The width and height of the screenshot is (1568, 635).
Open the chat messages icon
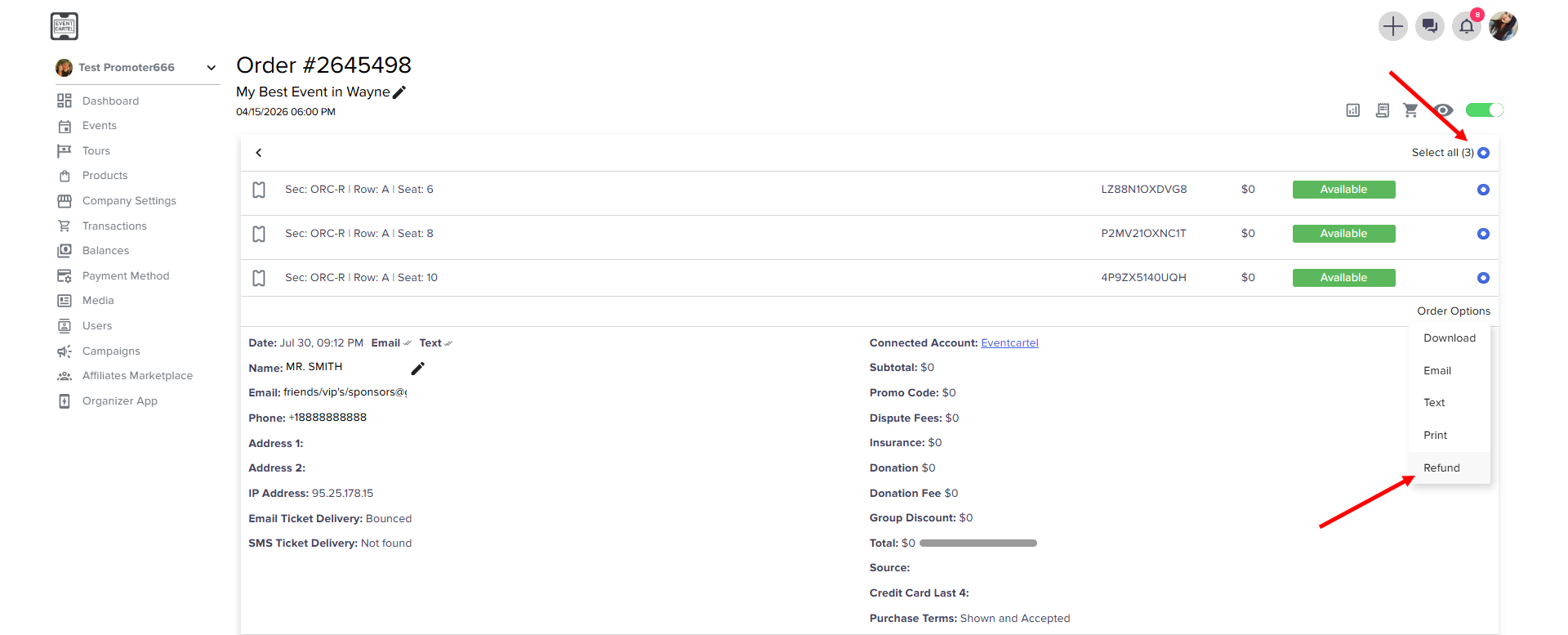pos(1429,26)
